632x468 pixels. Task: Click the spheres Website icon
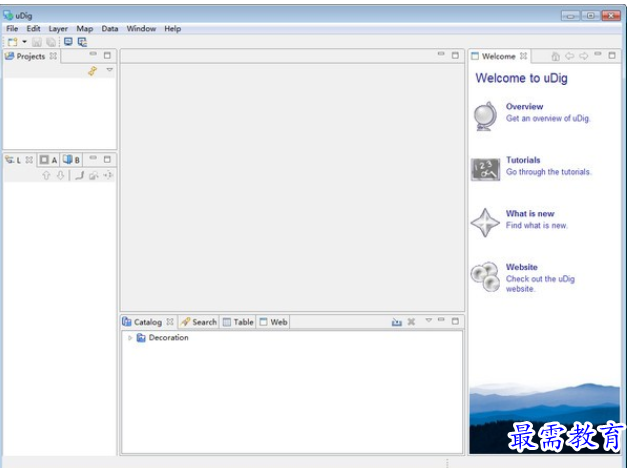pos(486,277)
